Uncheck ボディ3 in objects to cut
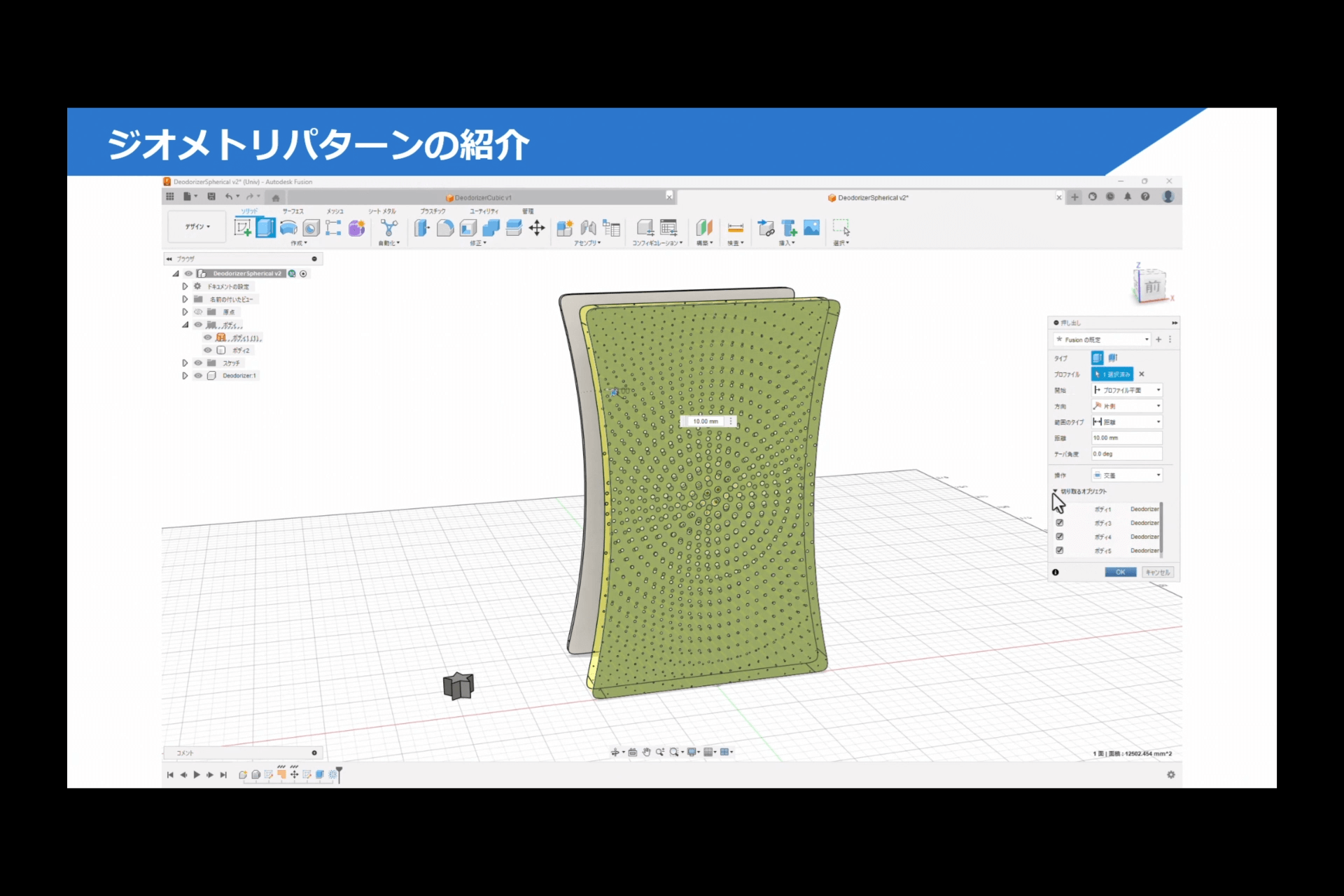1344x896 pixels. point(1060,523)
